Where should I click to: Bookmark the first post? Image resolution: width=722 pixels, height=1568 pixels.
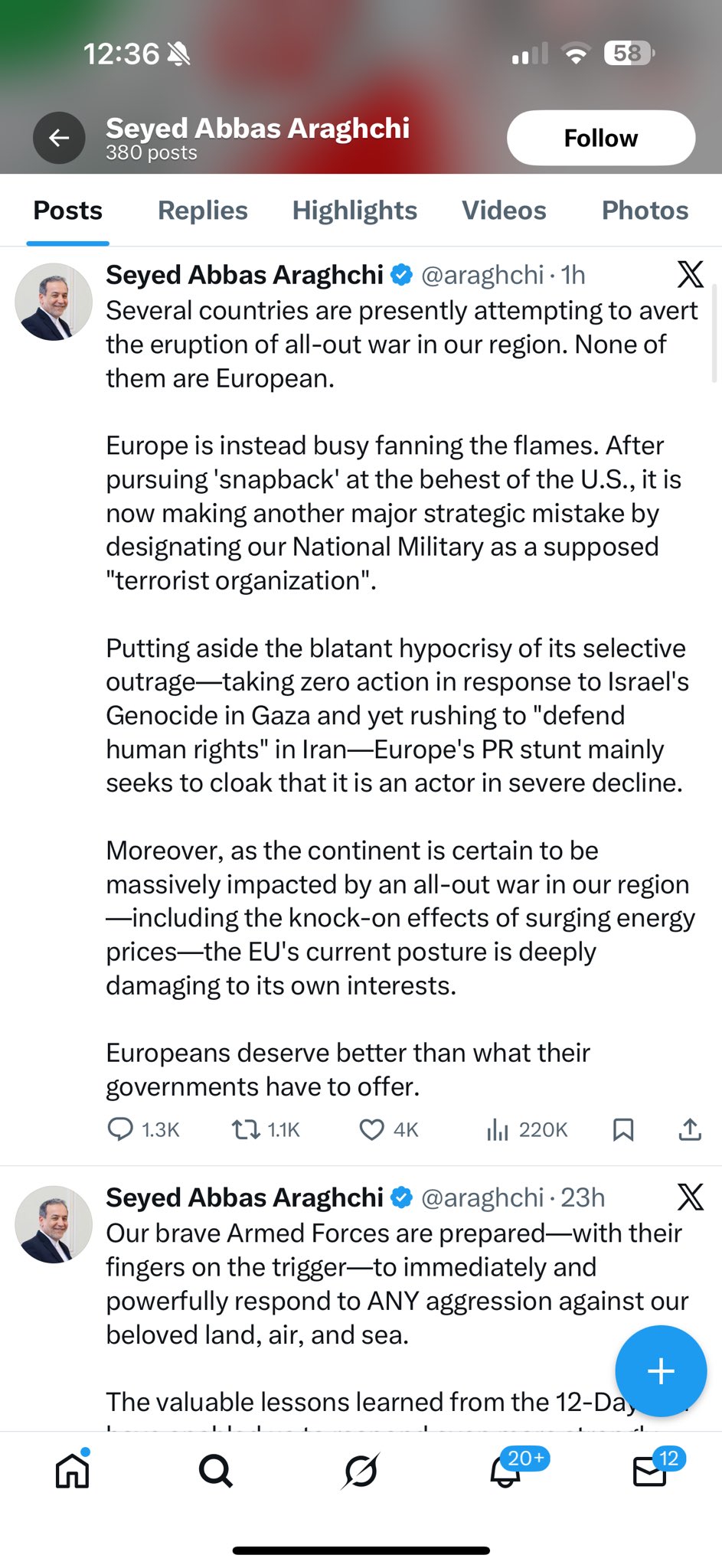(x=623, y=1129)
